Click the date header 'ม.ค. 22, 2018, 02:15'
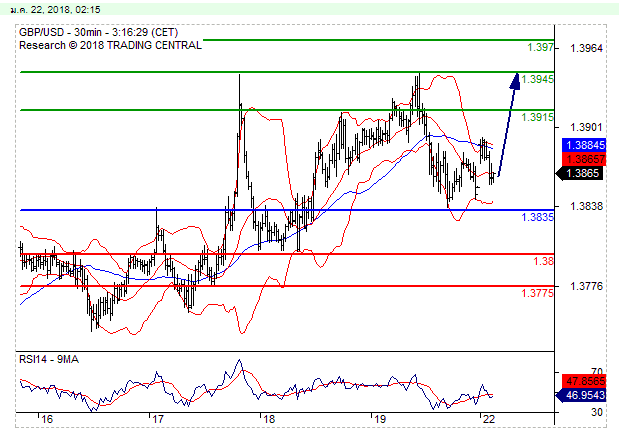The width and height of the screenshot is (619, 438). coord(55,9)
